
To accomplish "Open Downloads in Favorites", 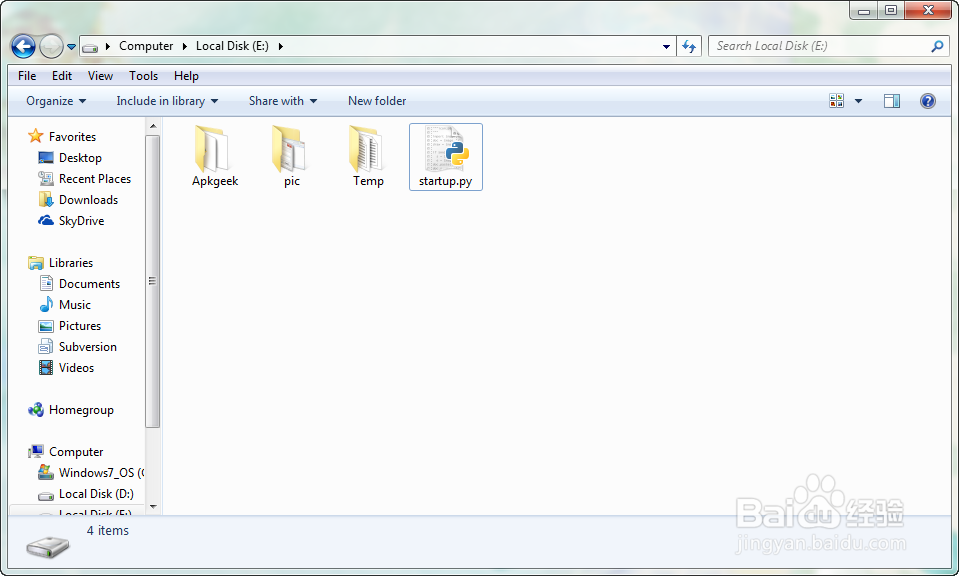I will coord(78,200).
